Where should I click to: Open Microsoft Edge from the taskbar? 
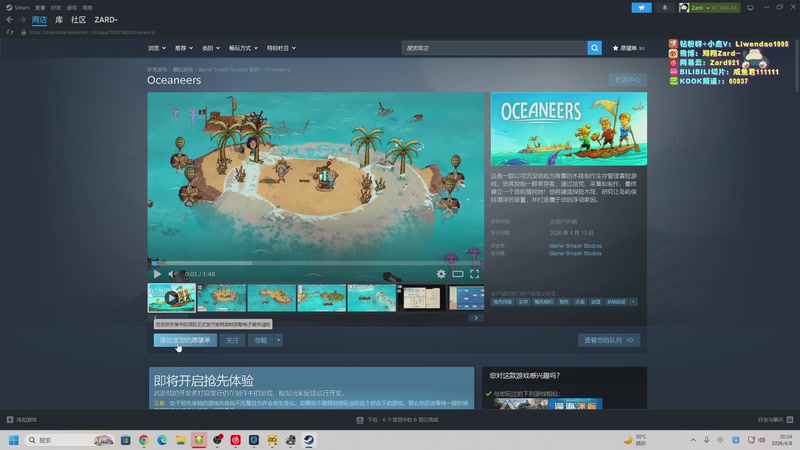(x=162, y=440)
